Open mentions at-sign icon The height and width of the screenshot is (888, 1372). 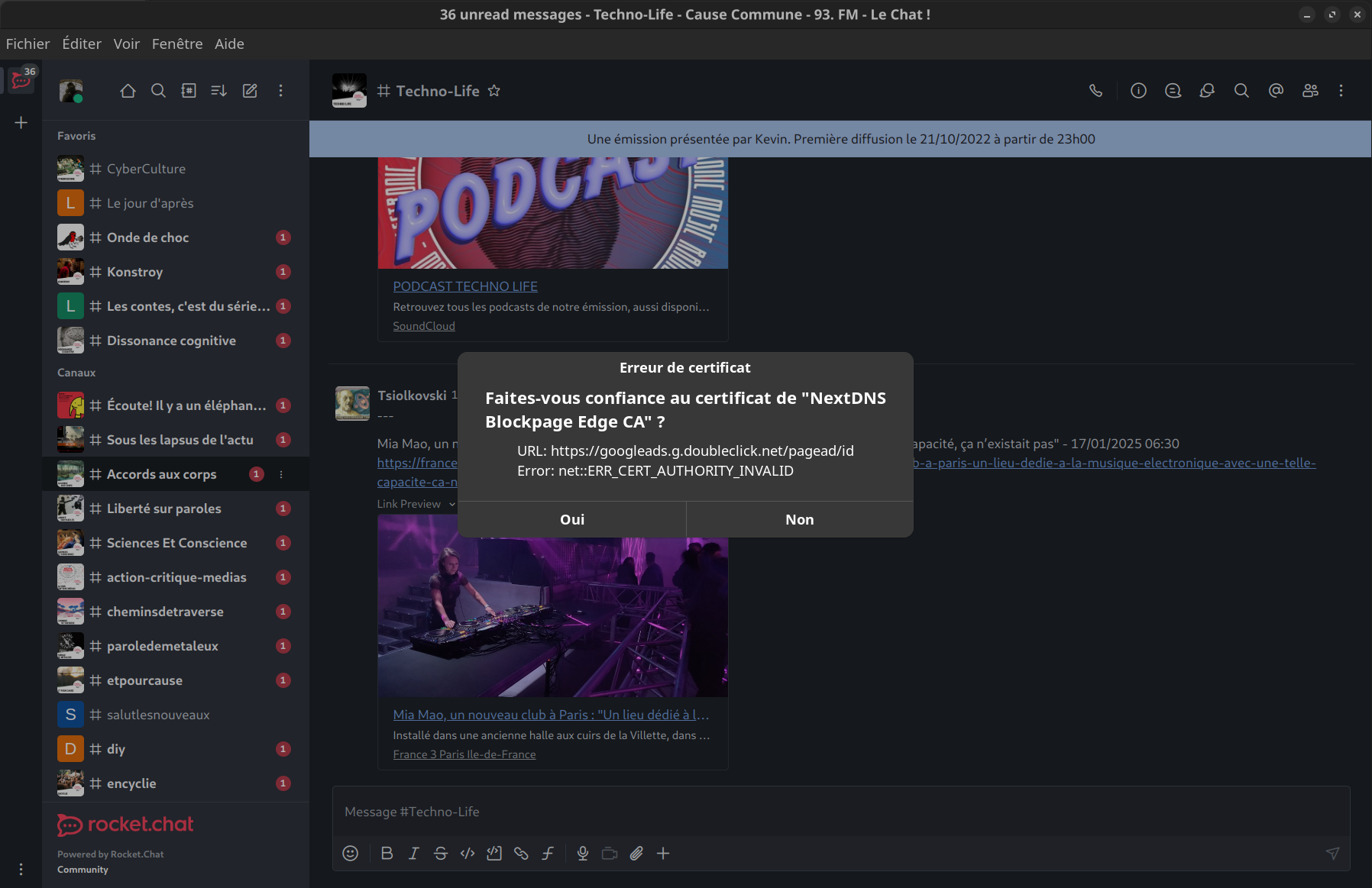point(1276,91)
